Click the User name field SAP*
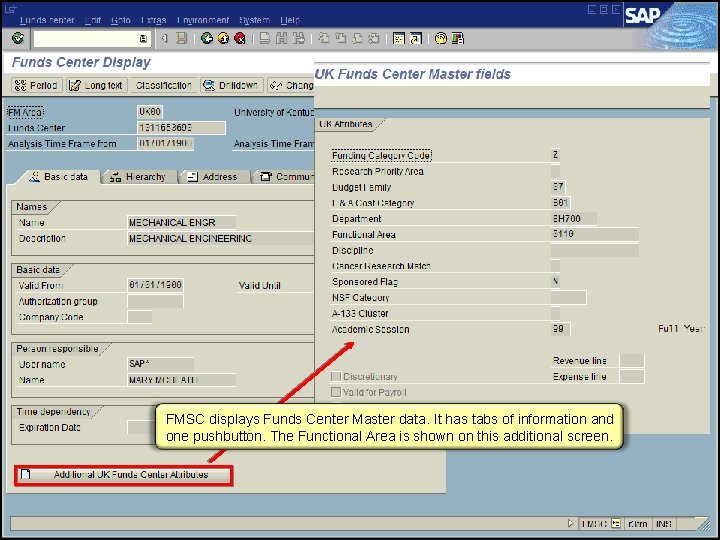The height and width of the screenshot is (540, 720). (160, 364)
